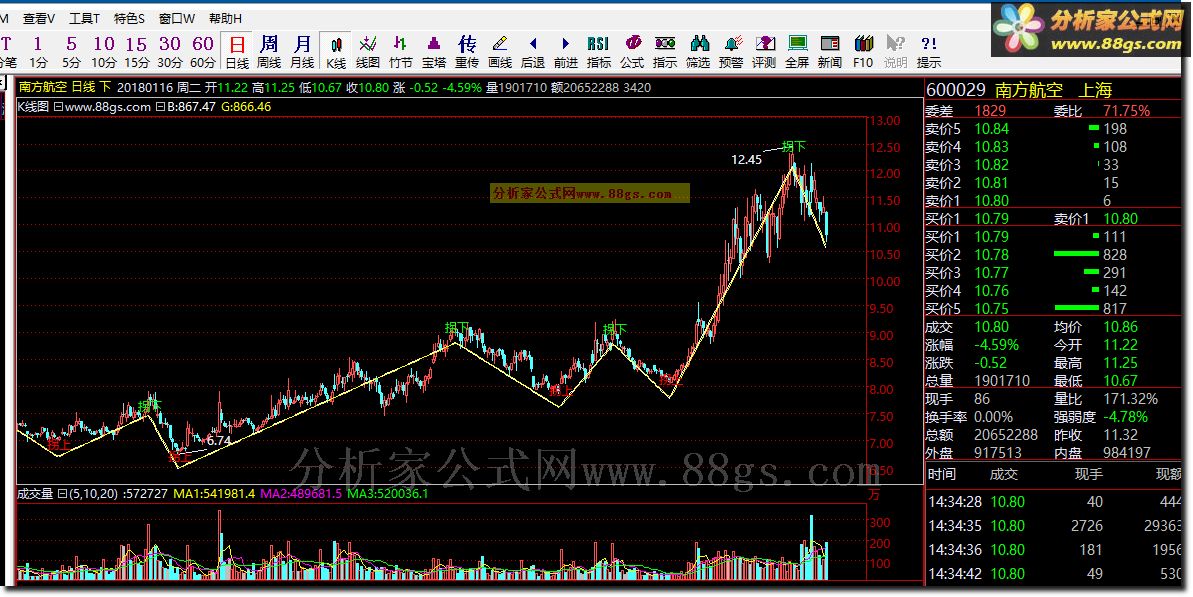Screen dimensions: 1193x597
Task: Select the 14:34:35 trade tick row
Action: pyautogui.click(x=1055, y=526)
